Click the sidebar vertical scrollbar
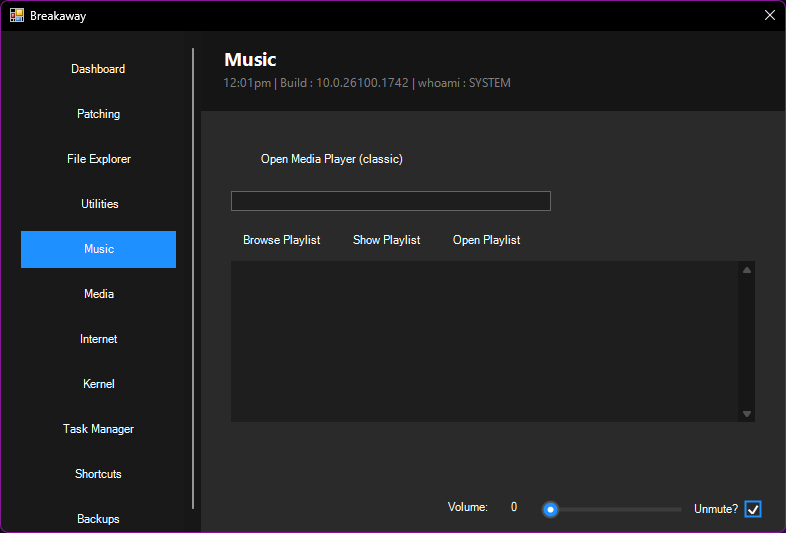The image size is (786, 533). click(x=193, y=278)
